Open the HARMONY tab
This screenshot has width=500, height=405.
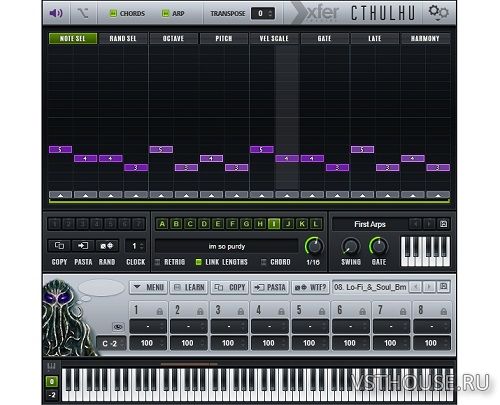(x=425, y=38)
